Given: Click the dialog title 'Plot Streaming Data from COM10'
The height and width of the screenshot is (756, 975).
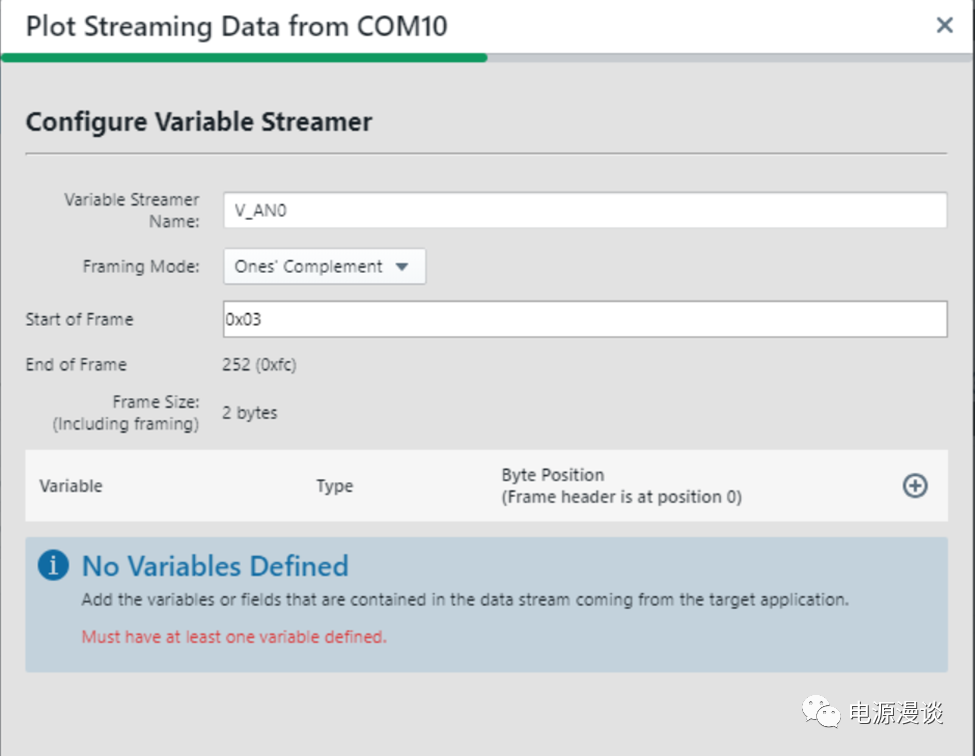Looking at the screenshot, I should pos(236,26).
